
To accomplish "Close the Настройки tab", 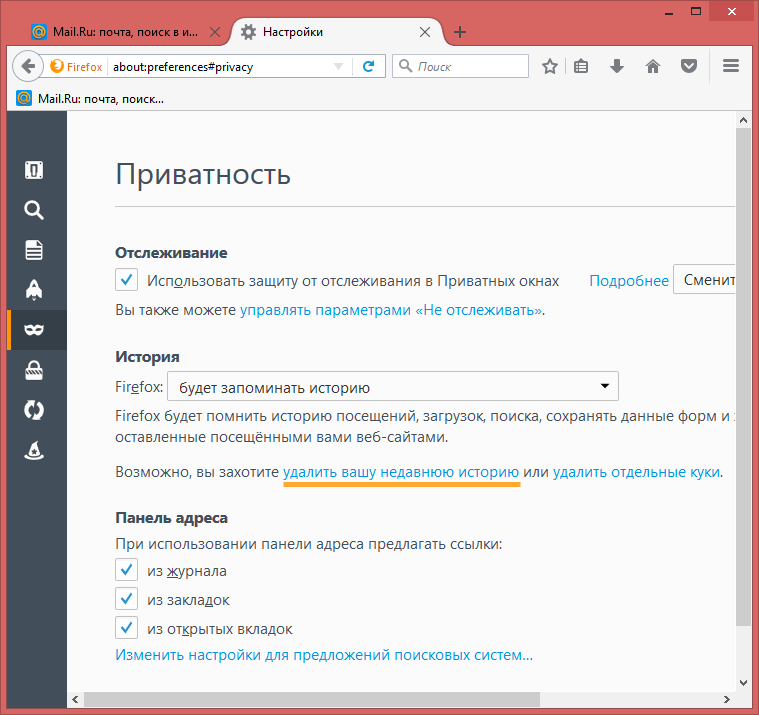I will (x=425, y=32).
